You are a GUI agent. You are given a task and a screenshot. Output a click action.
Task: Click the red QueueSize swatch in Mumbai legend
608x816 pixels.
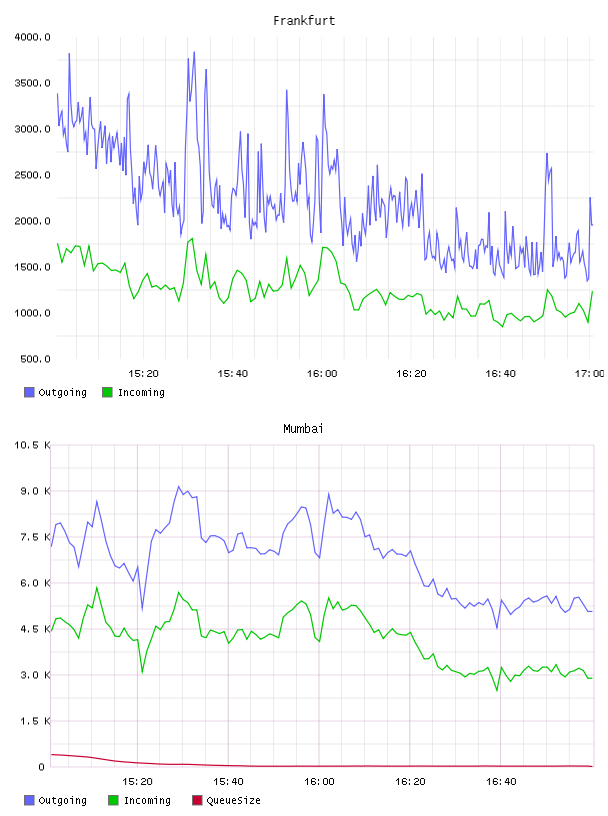(197, 800)
